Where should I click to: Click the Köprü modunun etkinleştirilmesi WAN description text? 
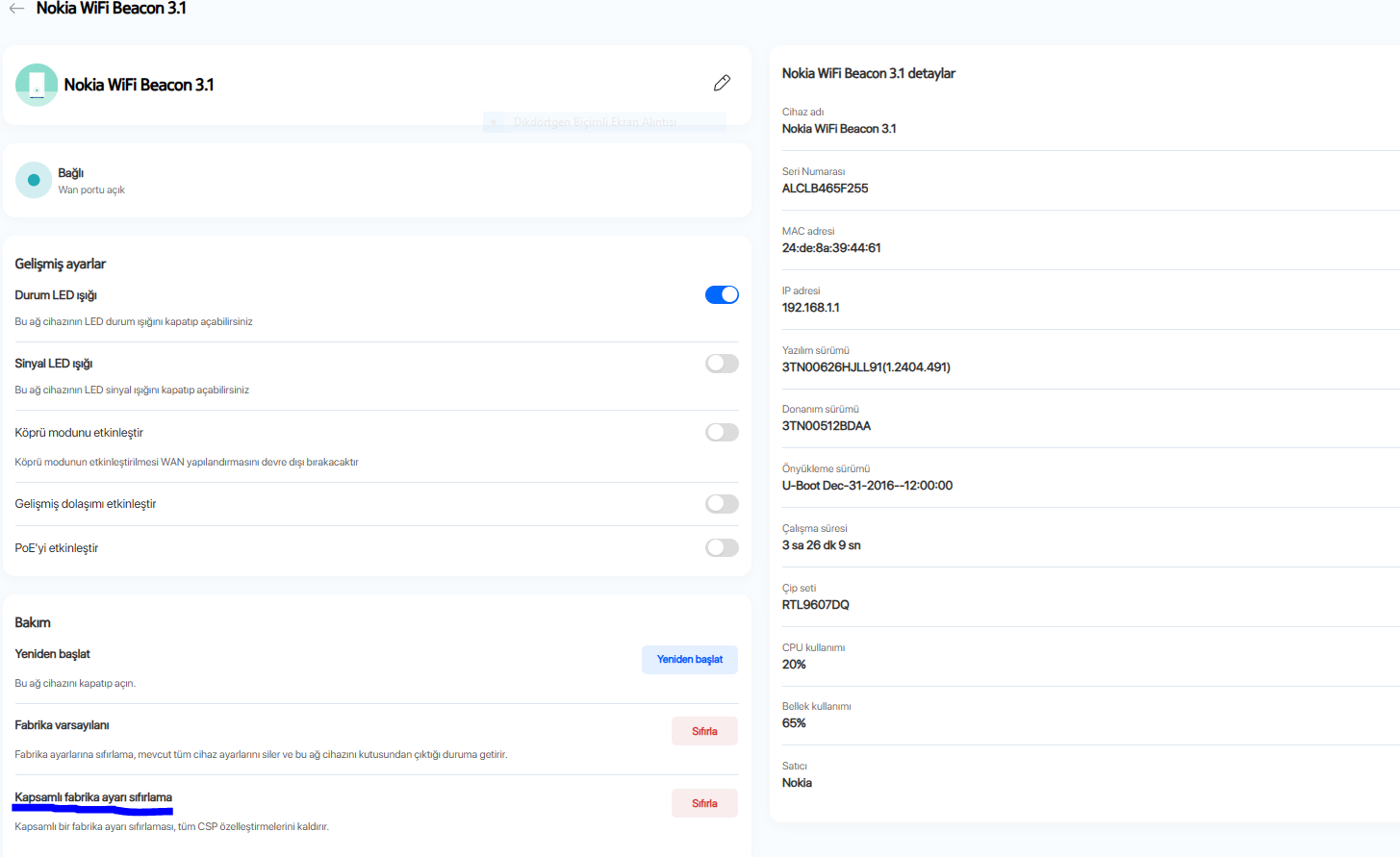187,463
